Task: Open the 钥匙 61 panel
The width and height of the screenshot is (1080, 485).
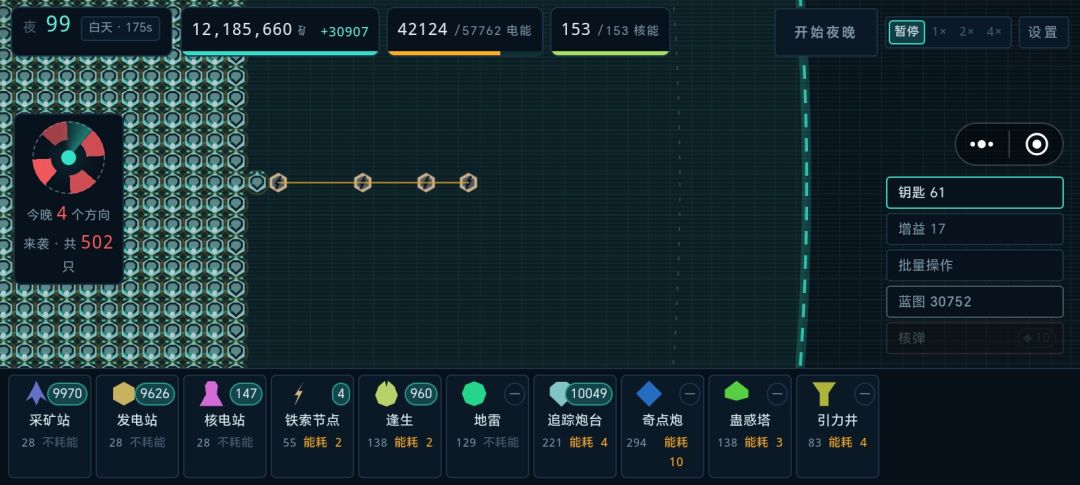Action: click(975, 193)
